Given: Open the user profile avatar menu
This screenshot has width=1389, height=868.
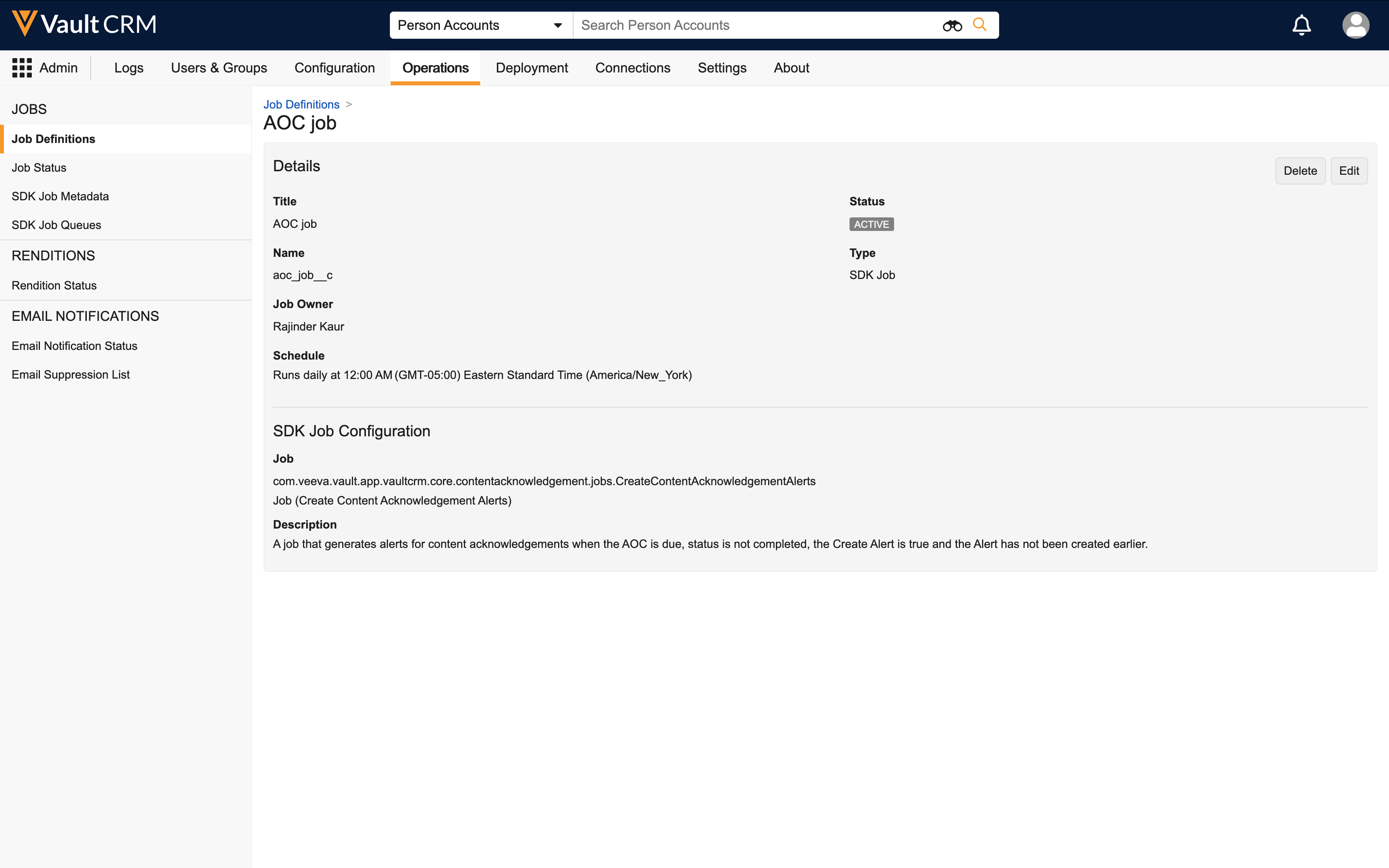Looking at the screenshot, I should [1355, 25].
